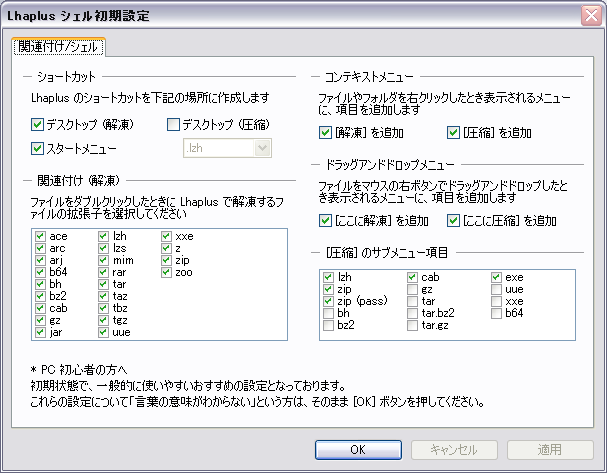Toggle [解凍] を追加 context menu checkbox
Screen dimensions: 607x473
pyautogui.click(x=325, y=133)
